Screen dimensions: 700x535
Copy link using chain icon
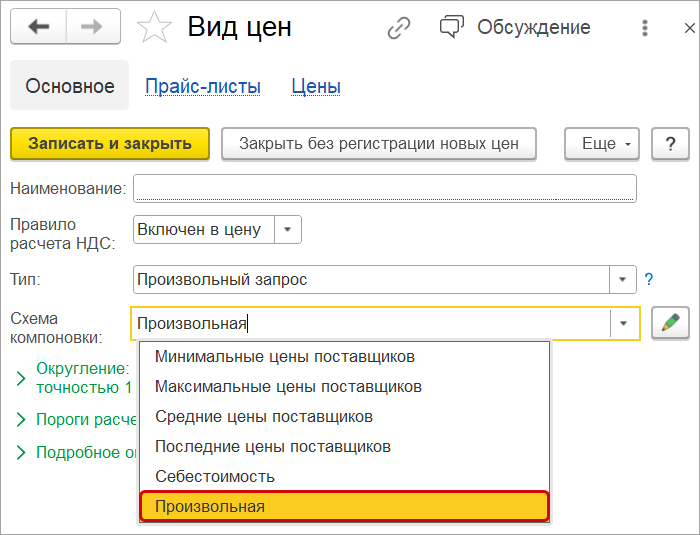[x=399, y=27]
